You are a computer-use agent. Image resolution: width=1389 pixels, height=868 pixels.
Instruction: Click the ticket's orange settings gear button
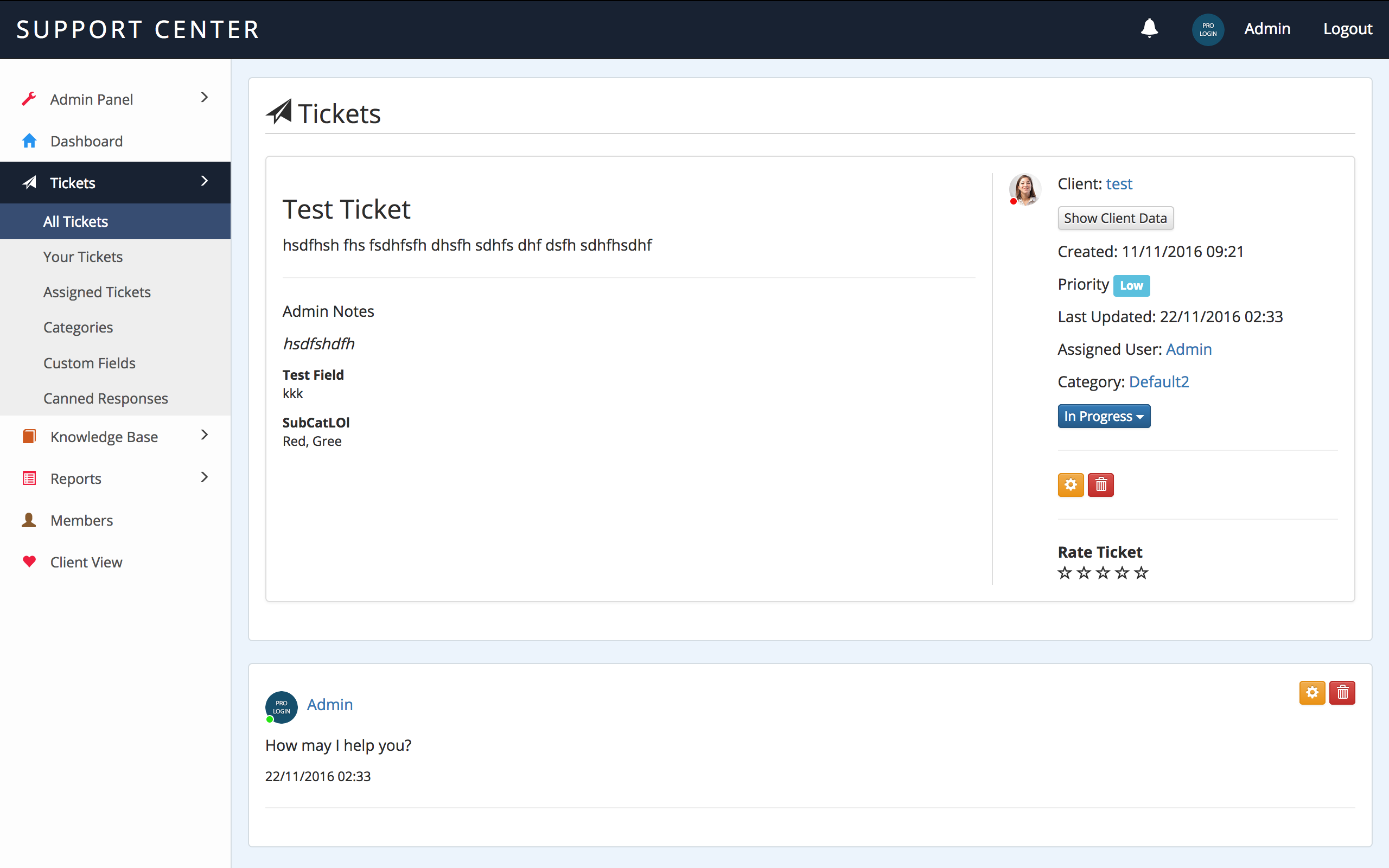(1071, 484)
